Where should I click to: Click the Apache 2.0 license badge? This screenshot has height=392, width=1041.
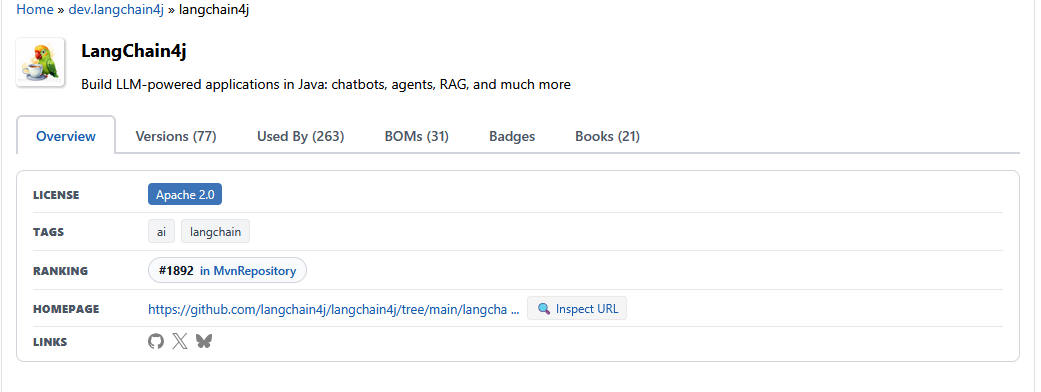[x=185, y=195]
